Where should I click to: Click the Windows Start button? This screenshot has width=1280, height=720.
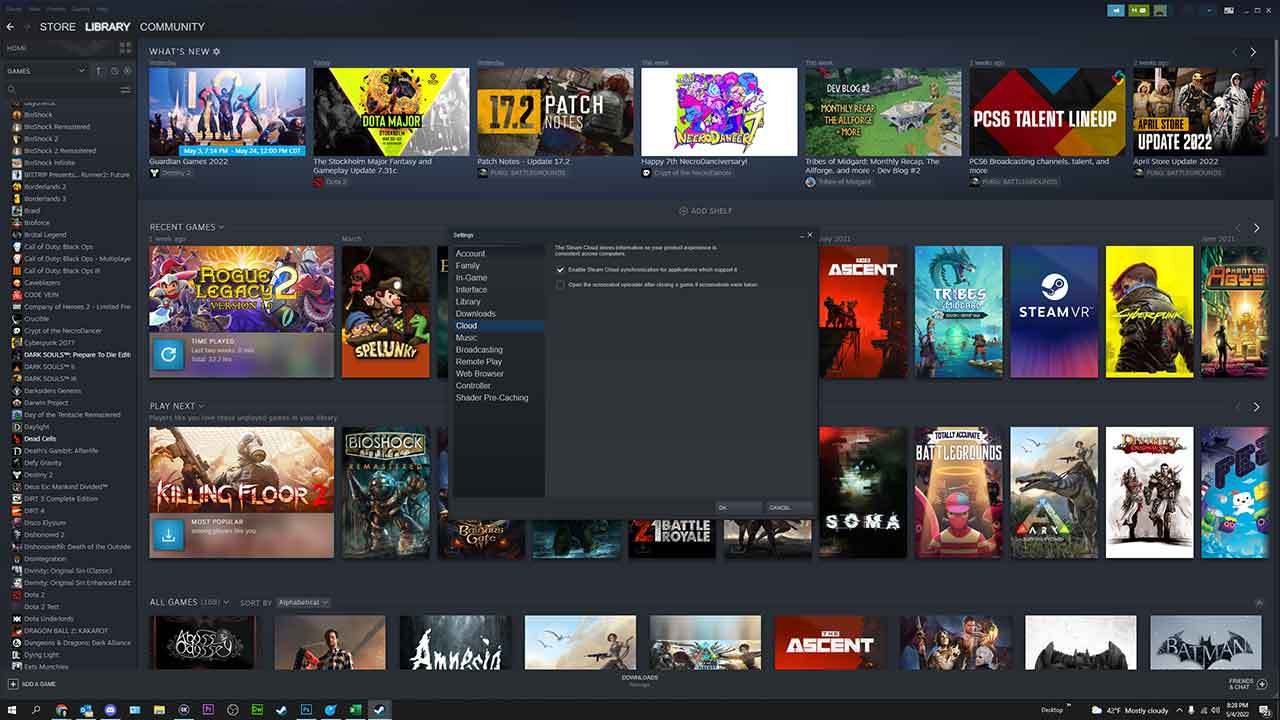point(12,710)
